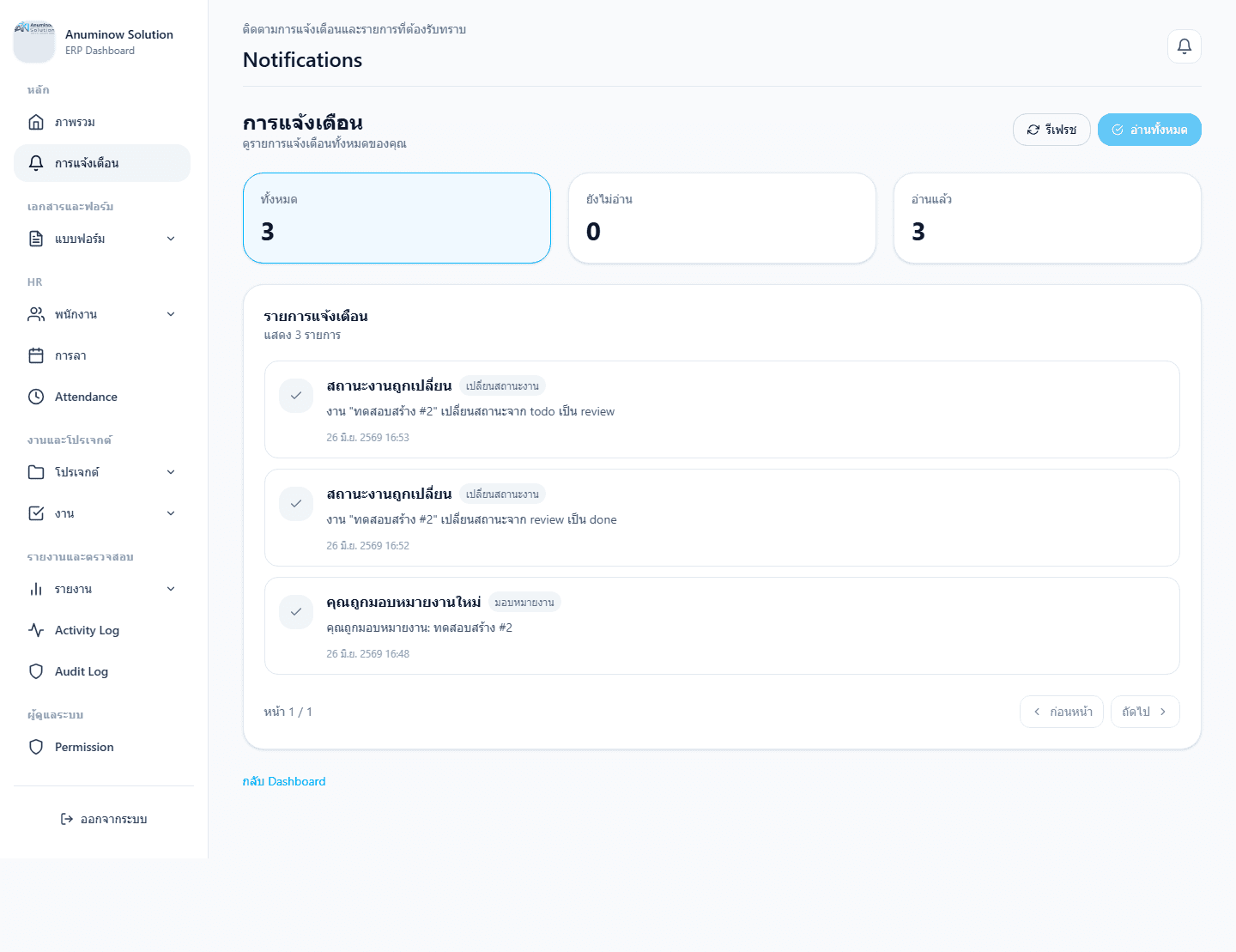
Task: Go to the next page with ถัดไป
Action: pyautogui.click(x=1145, y=712)
